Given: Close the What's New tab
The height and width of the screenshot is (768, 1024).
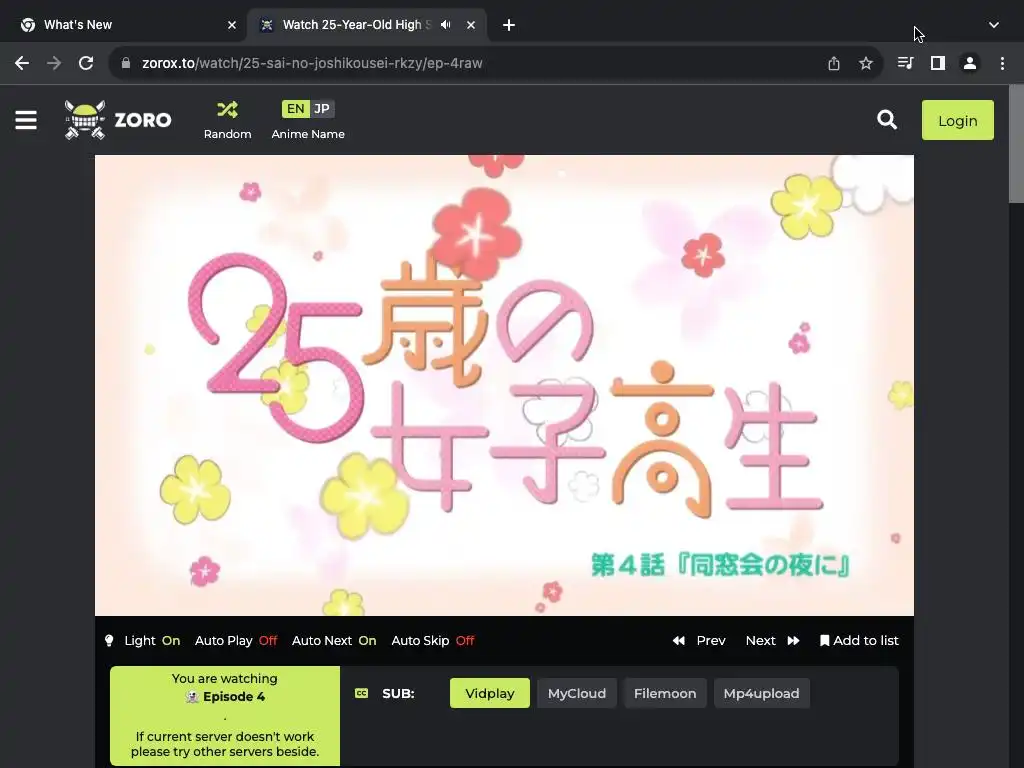Looking at the screenshot, I should click(232, 25).
